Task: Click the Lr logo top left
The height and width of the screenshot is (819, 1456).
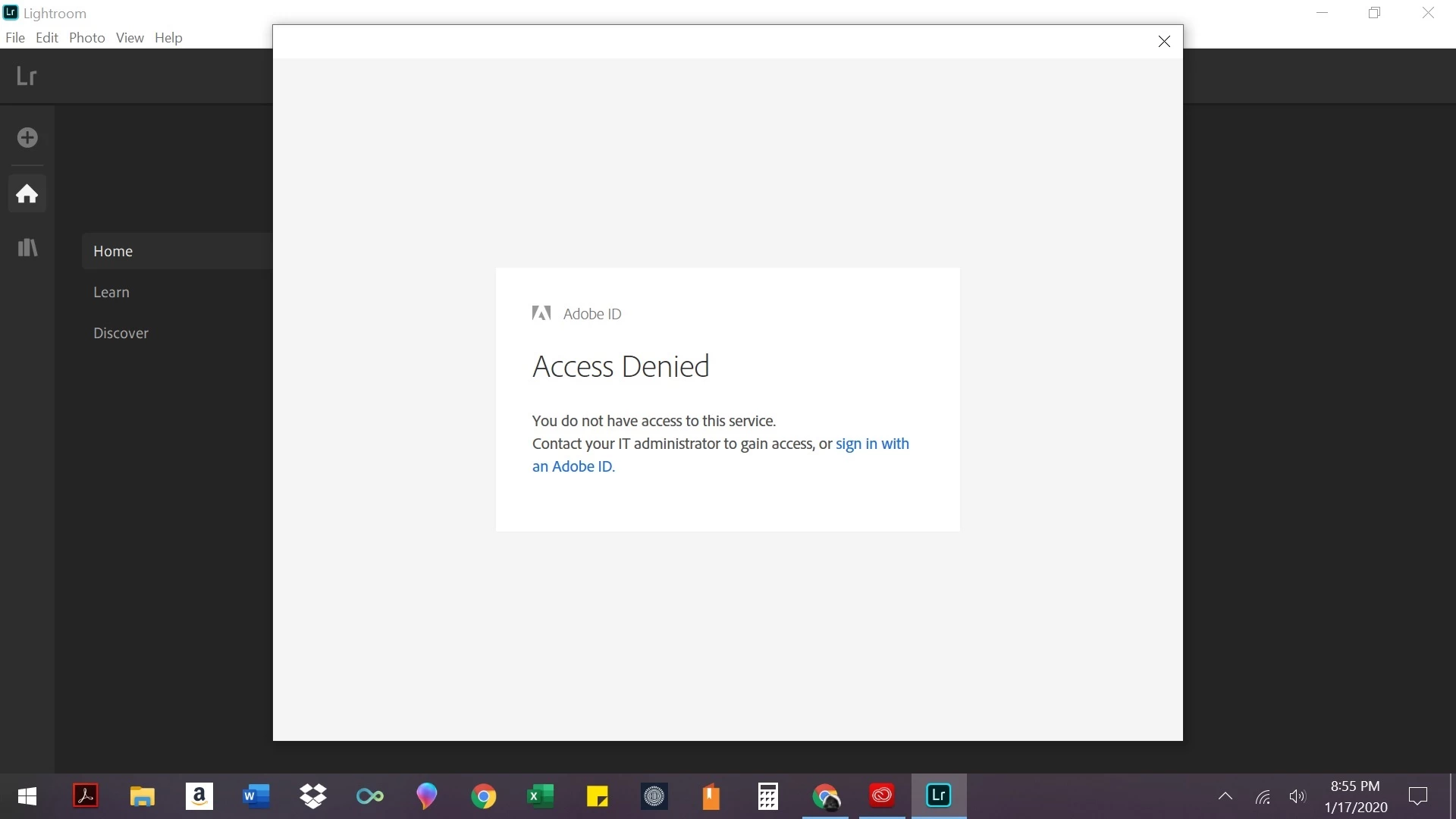Action: point(27,76)
